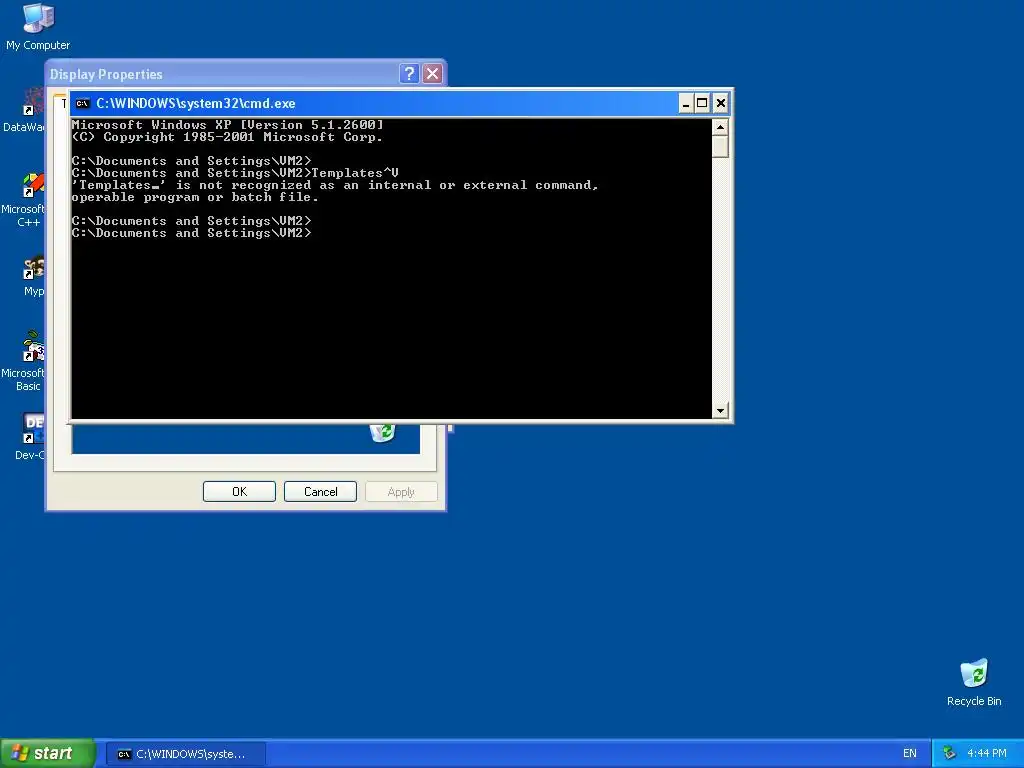The image size is (1024, 768).
Task: Click the 'Microsoft Windows XP [Version 5.1.2600]' line
Action: [x=227, y=125]
